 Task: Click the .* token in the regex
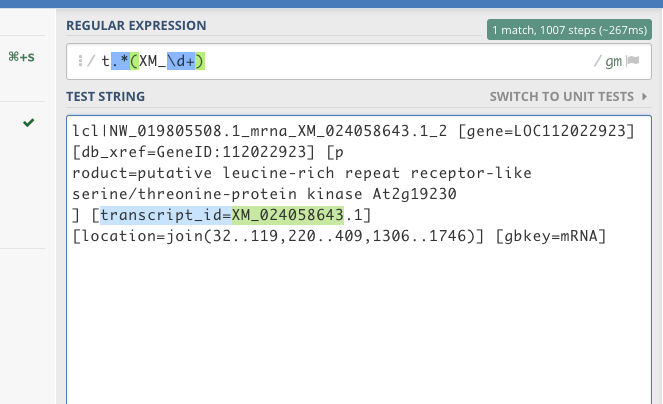pyautogui.click(x=120, y=61)
